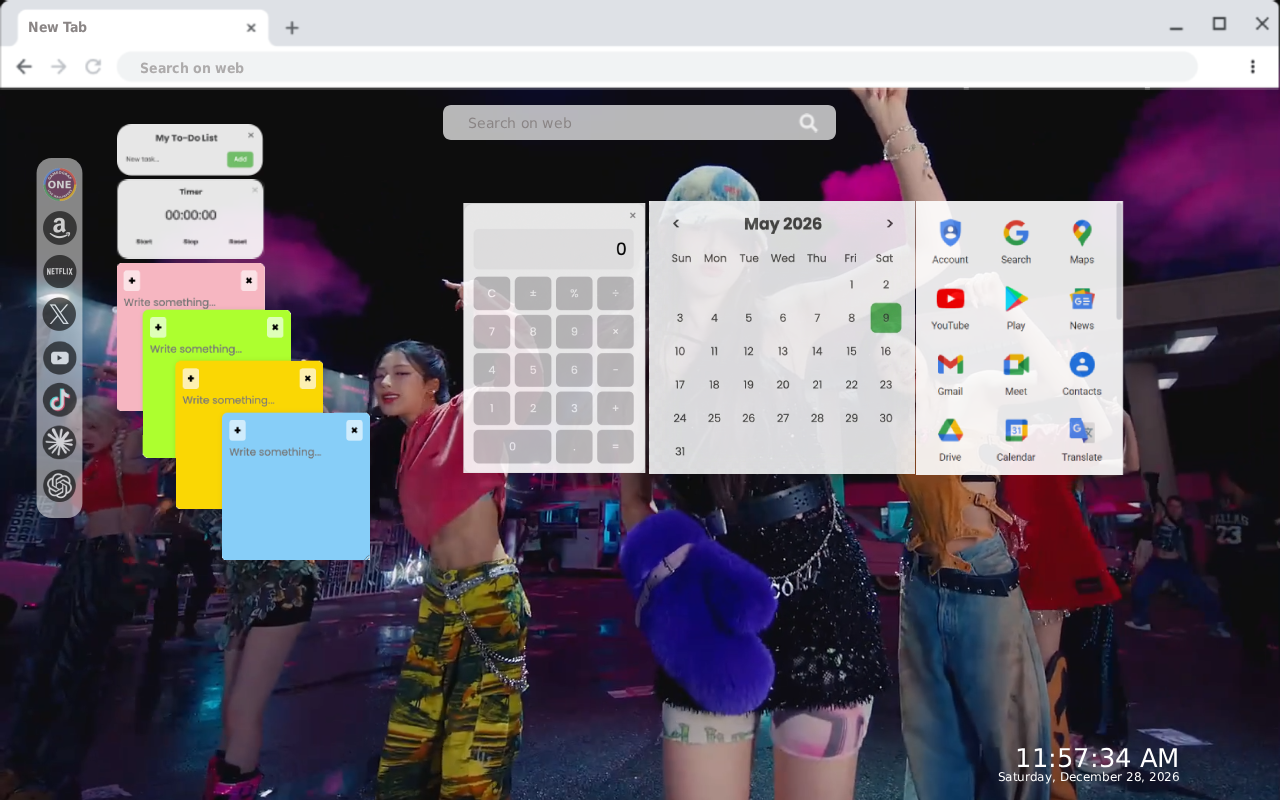Stop the timer
This screenshot has width=1280, height=800.
click(x=190, y=242)
